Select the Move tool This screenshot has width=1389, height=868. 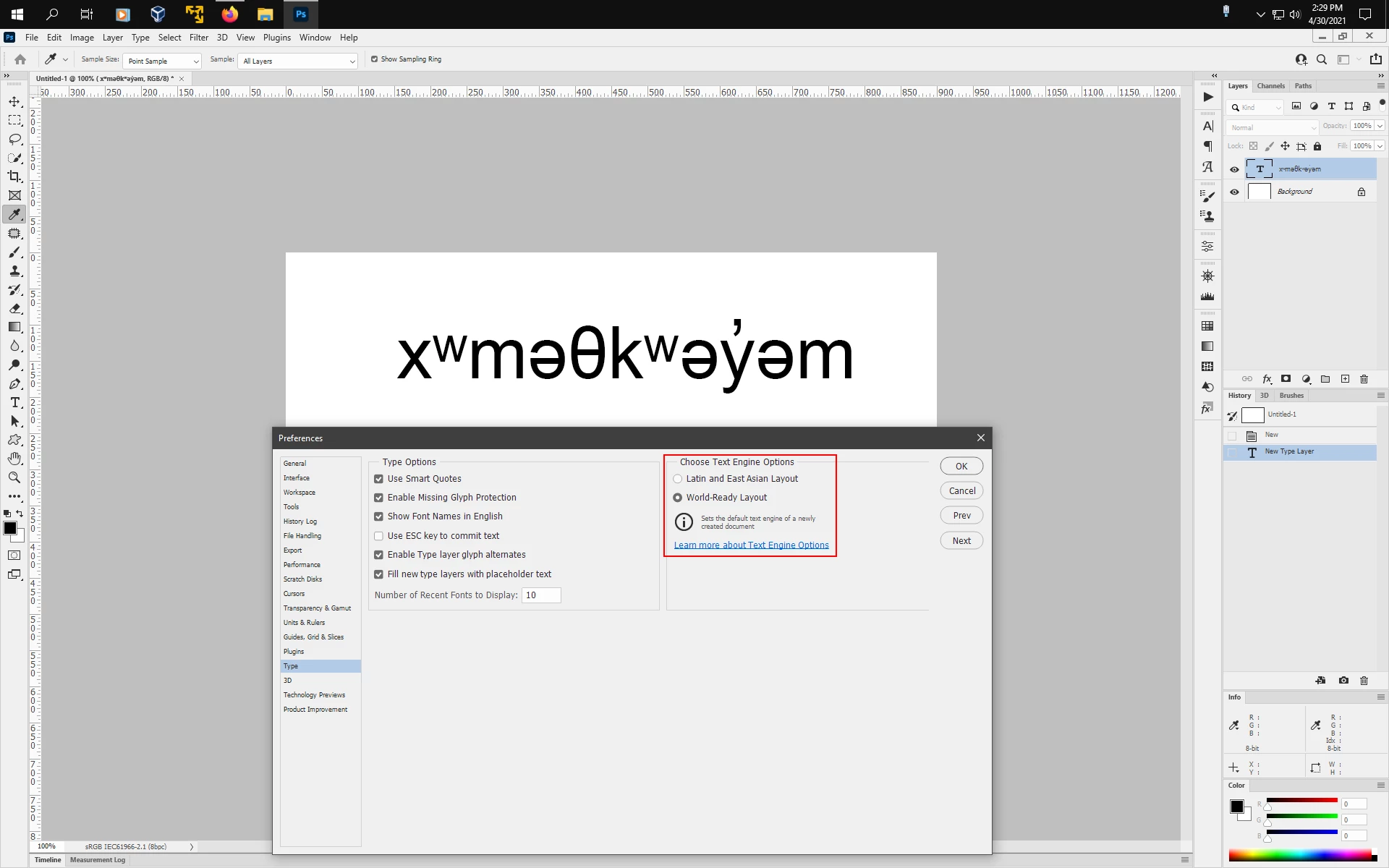point(14,101)
